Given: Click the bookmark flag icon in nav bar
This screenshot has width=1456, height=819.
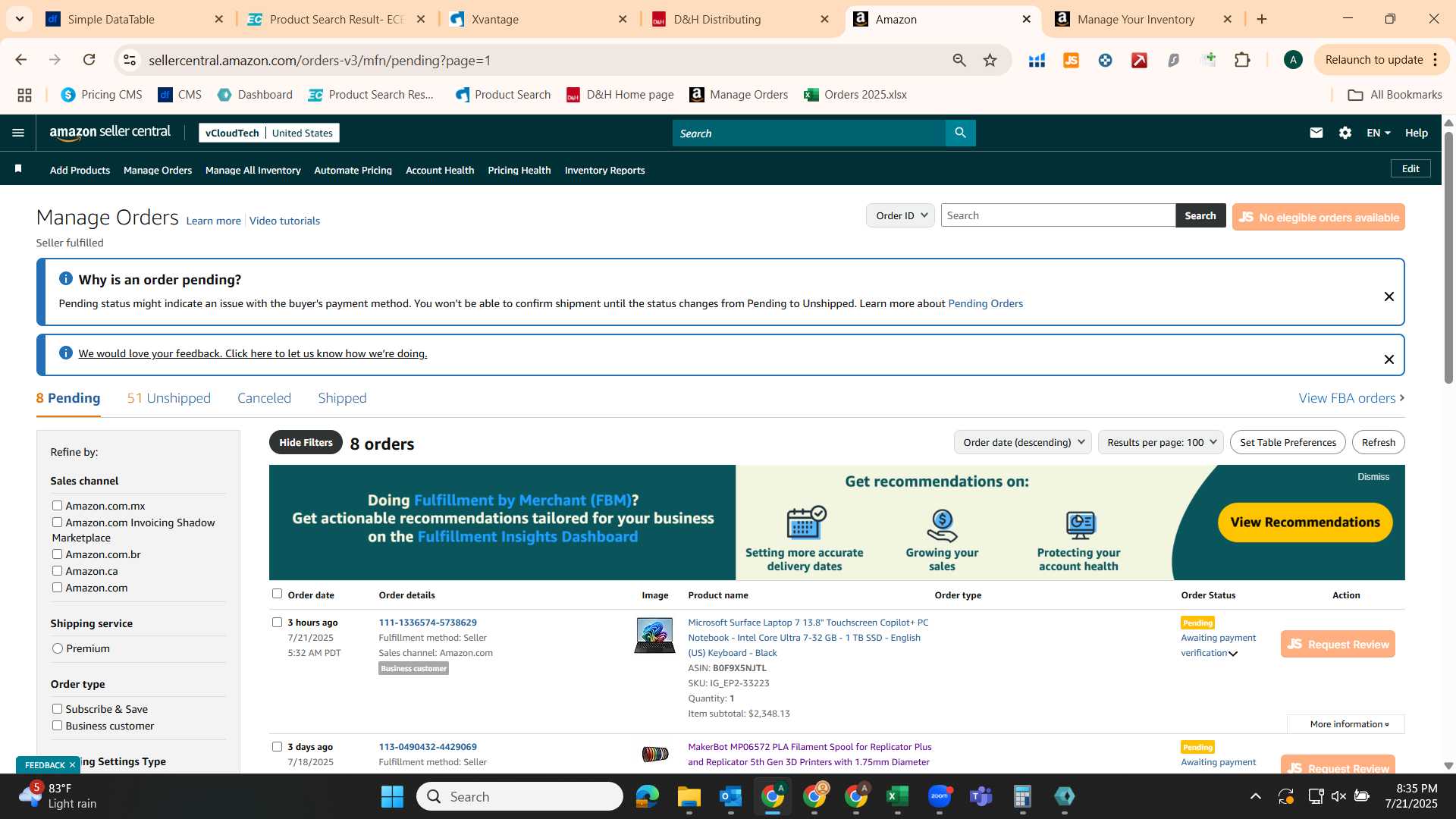Looking at the screenshot, I should tap(18, 169).
